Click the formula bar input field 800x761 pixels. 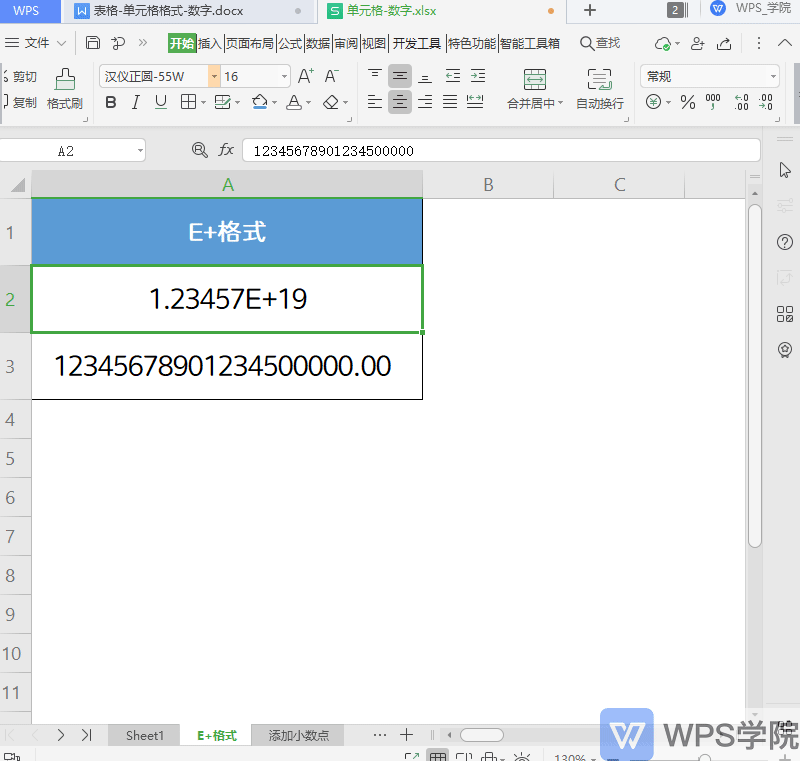click(501, 151)
